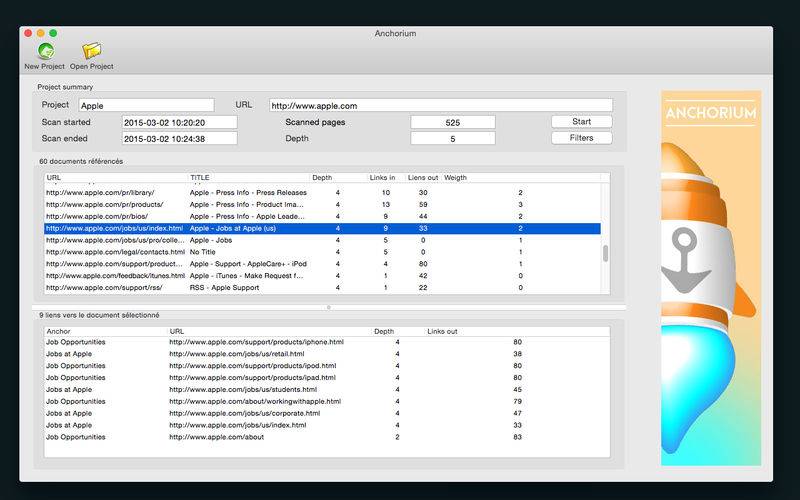Sort documents by URL column header
This screenshot has width=800, height=500.
pyautogui.click(x=116, y=178)
